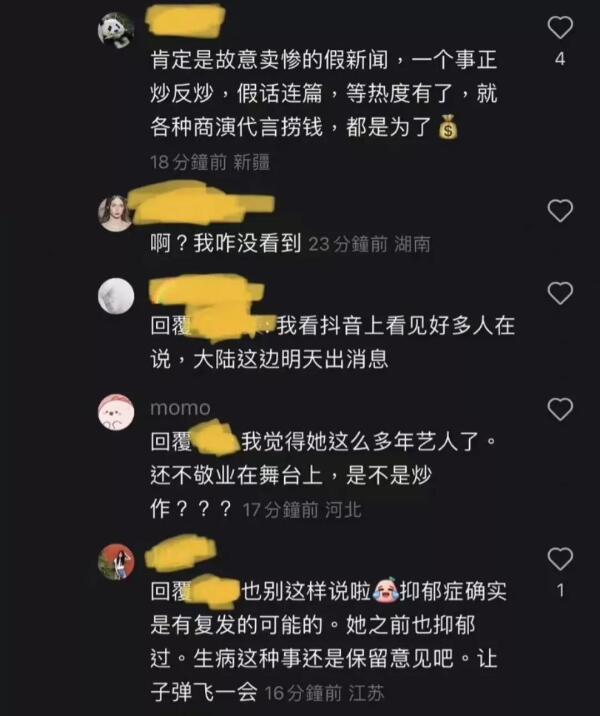The image size is (600, 716).
Task: Tap momo's reply 还不敬业在舞台上
Action: click(x=237, y=475)
